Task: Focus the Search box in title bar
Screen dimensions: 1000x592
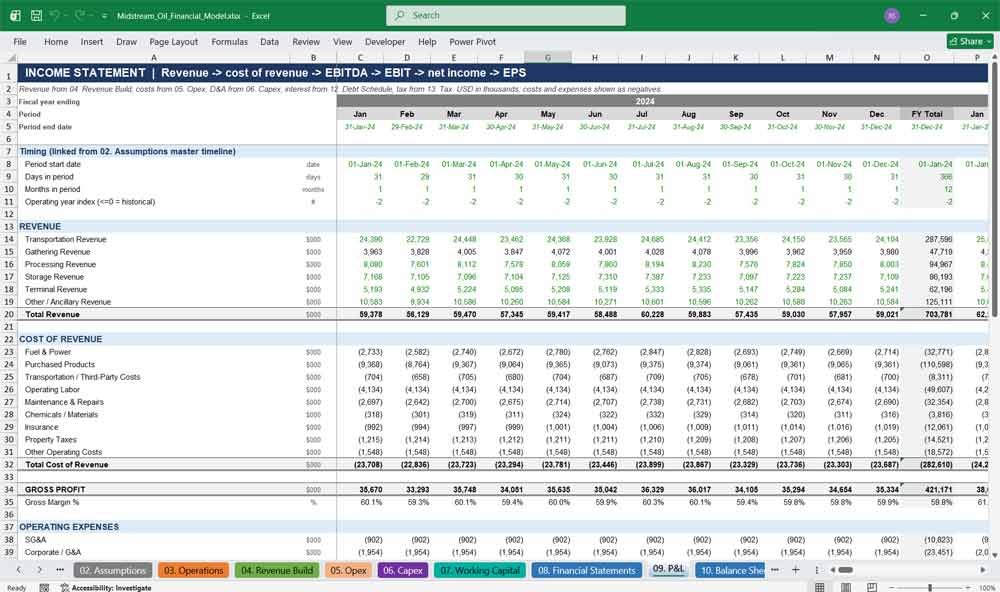Action: click(506, 15)
